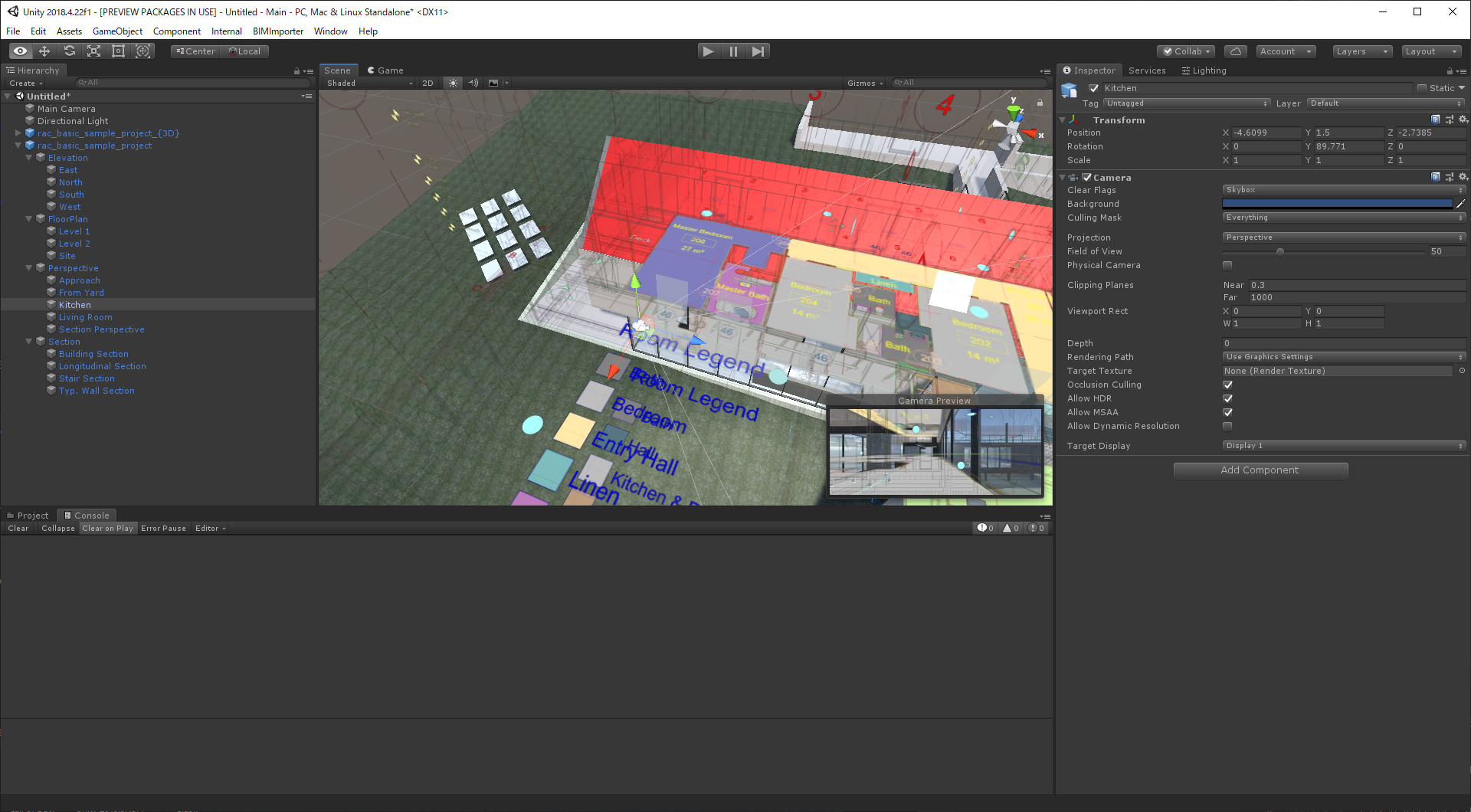1471x812 pixels.
Task: Open the Layers dropdown in the toolbar
Action: coord(1361,51)
